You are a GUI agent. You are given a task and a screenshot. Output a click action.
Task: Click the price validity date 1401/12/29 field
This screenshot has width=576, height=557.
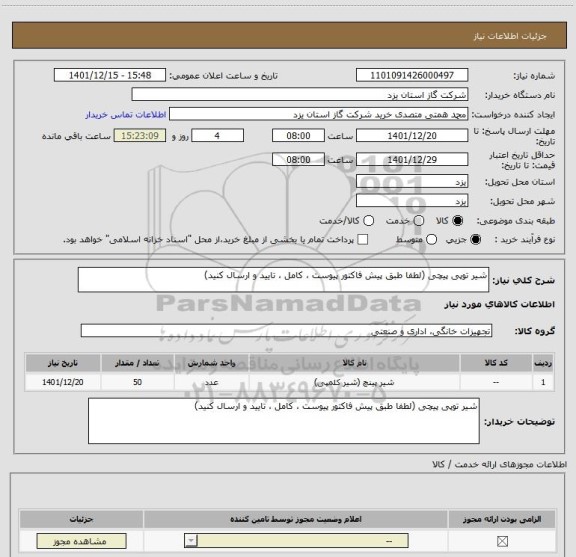click(412, 159)
